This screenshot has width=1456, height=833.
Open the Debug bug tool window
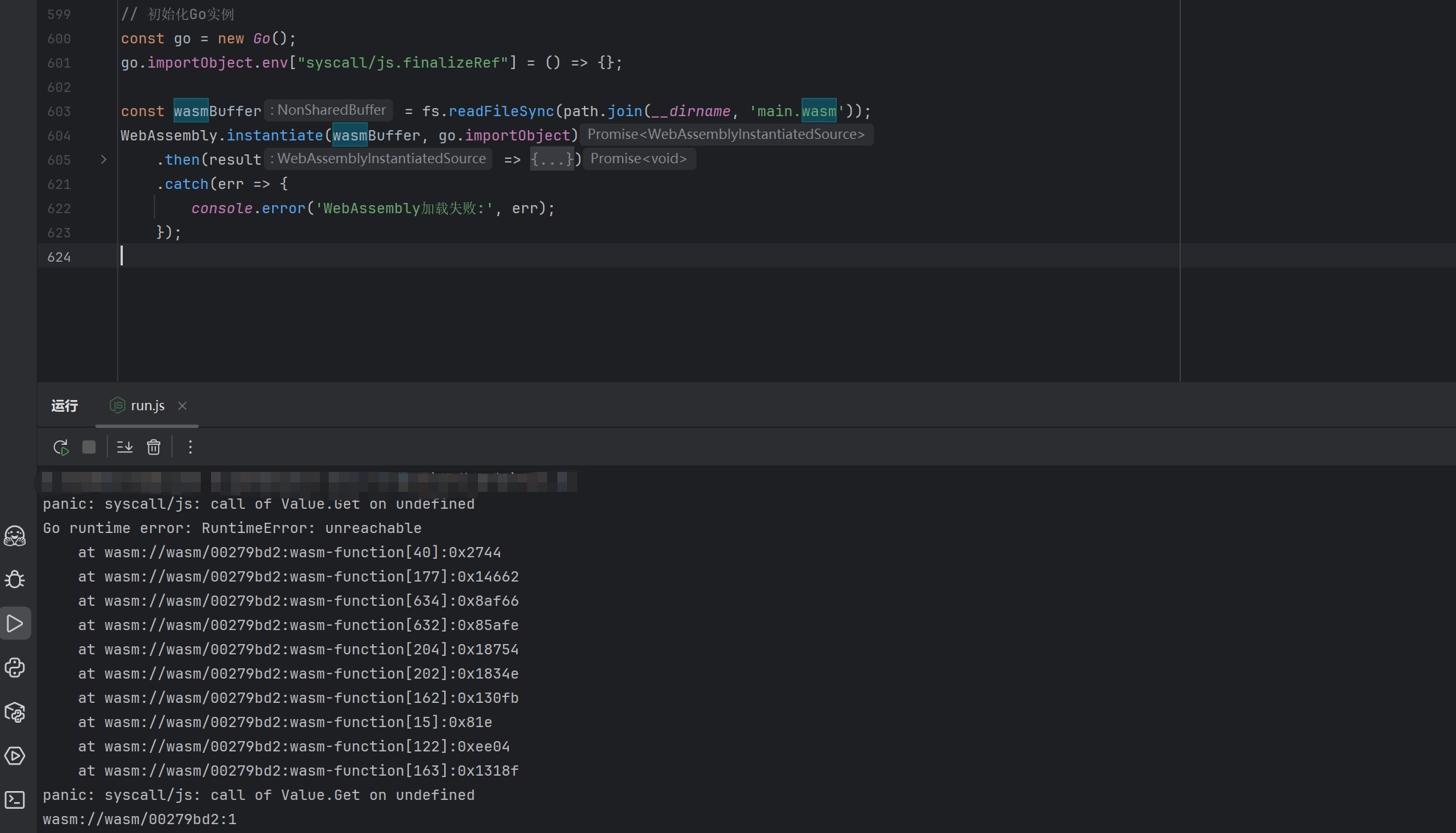[x=15, y=579]
